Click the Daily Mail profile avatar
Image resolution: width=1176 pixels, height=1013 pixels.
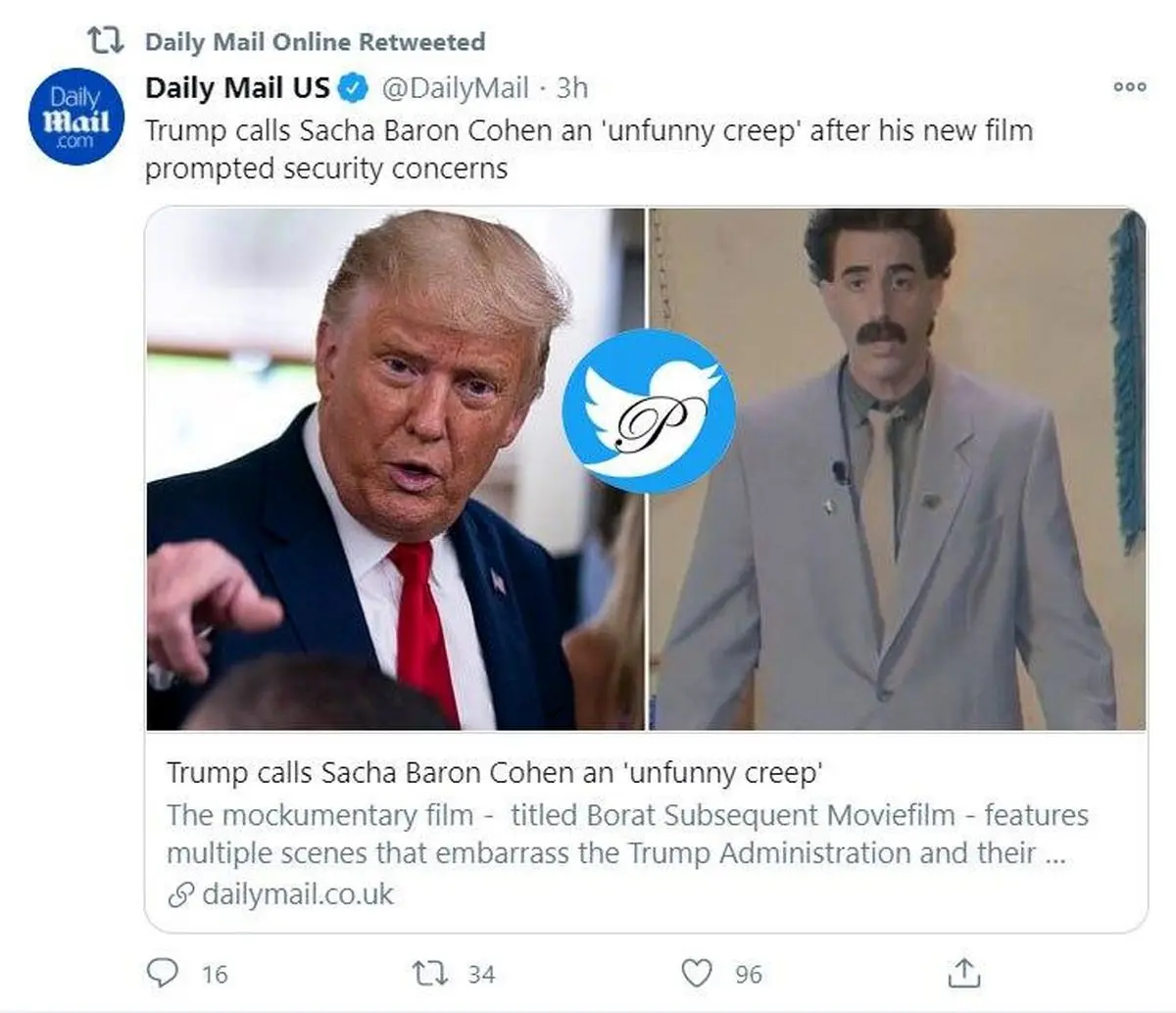coord(76,117)
